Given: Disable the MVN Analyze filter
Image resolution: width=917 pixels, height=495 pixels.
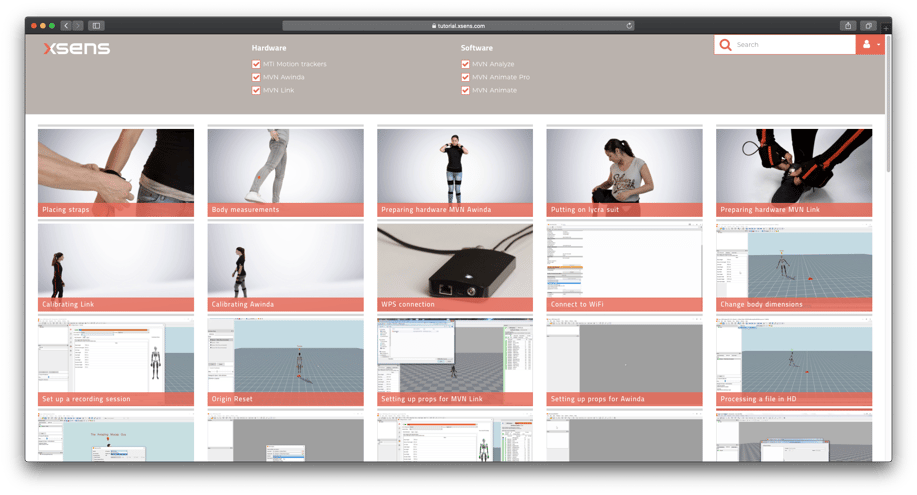Looking at the screenshot, I should click(466, 64).
